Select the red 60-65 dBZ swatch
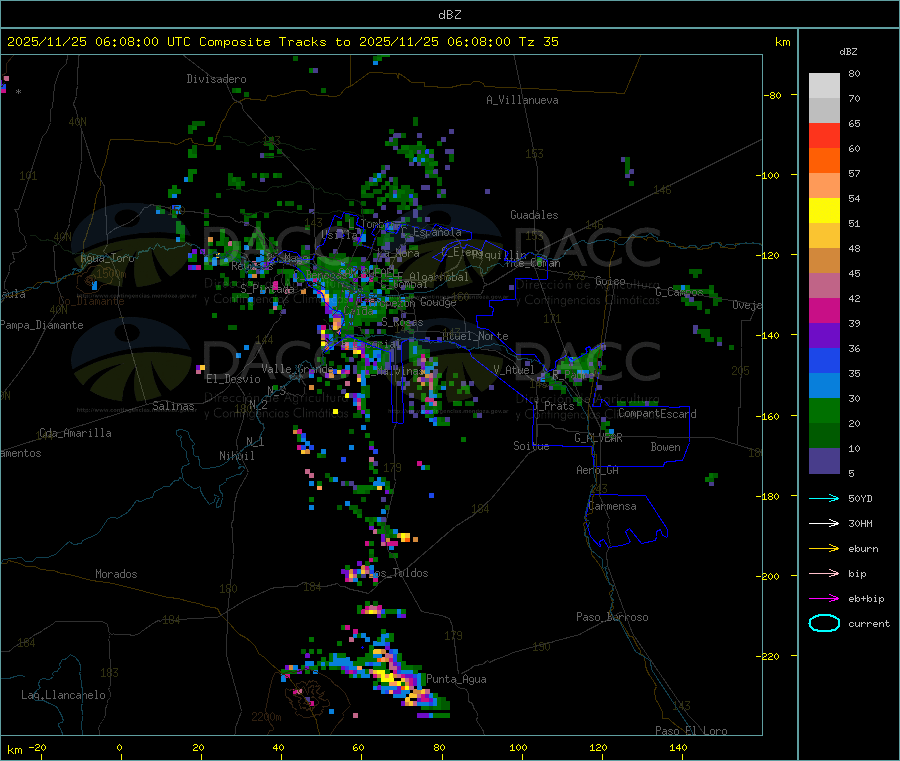This screenshot has height=761, width=900. (824, 135)
